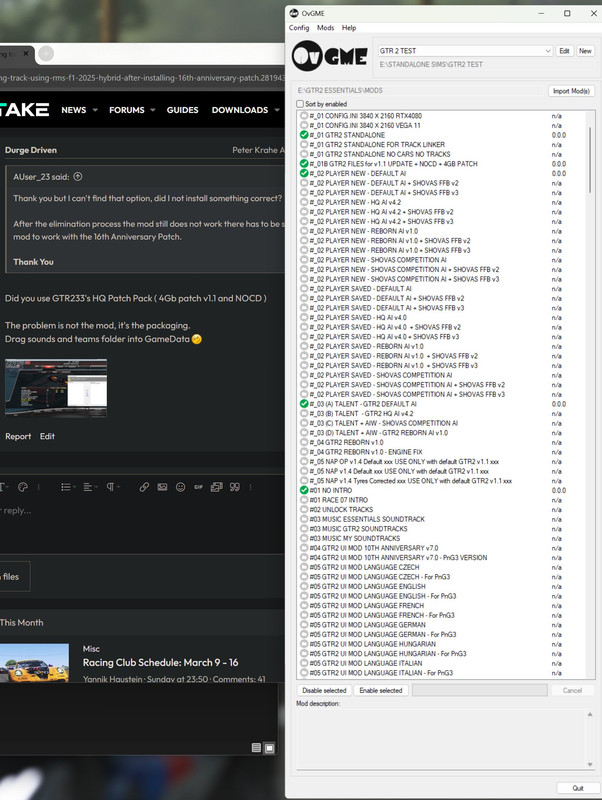Click the new tab plus button in browser

point(46,53)
